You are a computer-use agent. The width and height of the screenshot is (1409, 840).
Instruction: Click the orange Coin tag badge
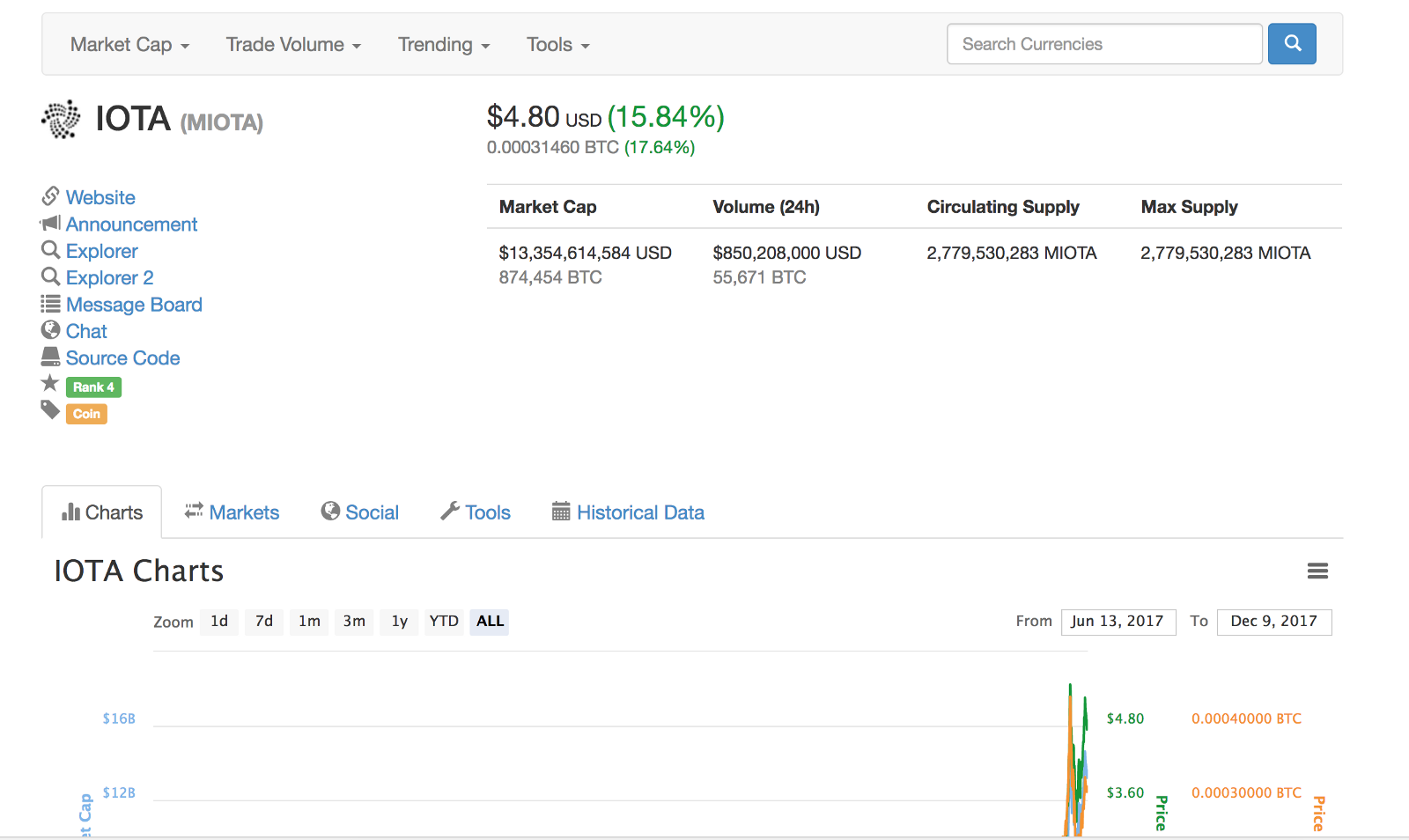tap(86, 414)
